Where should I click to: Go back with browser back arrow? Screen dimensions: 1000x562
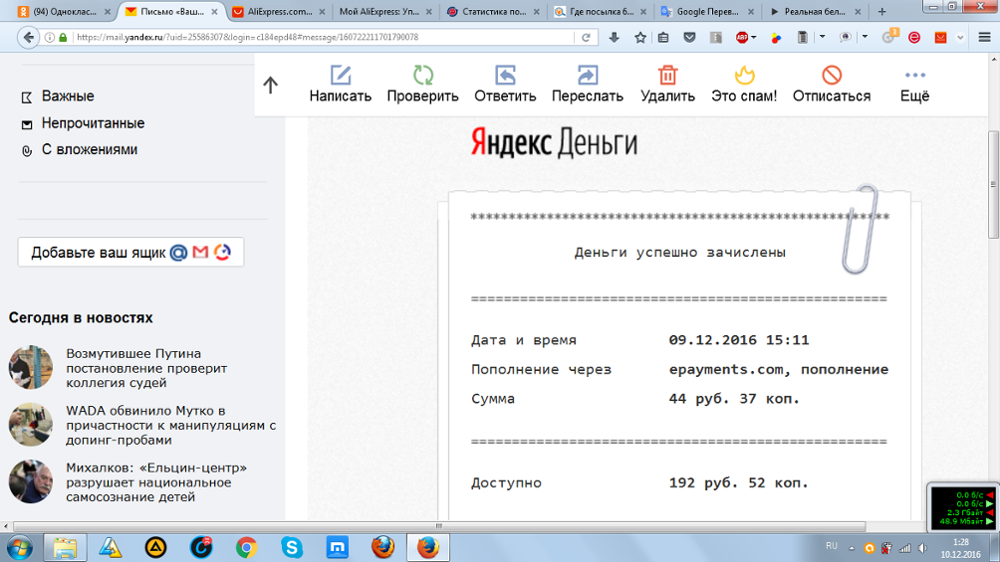(28, 38)
